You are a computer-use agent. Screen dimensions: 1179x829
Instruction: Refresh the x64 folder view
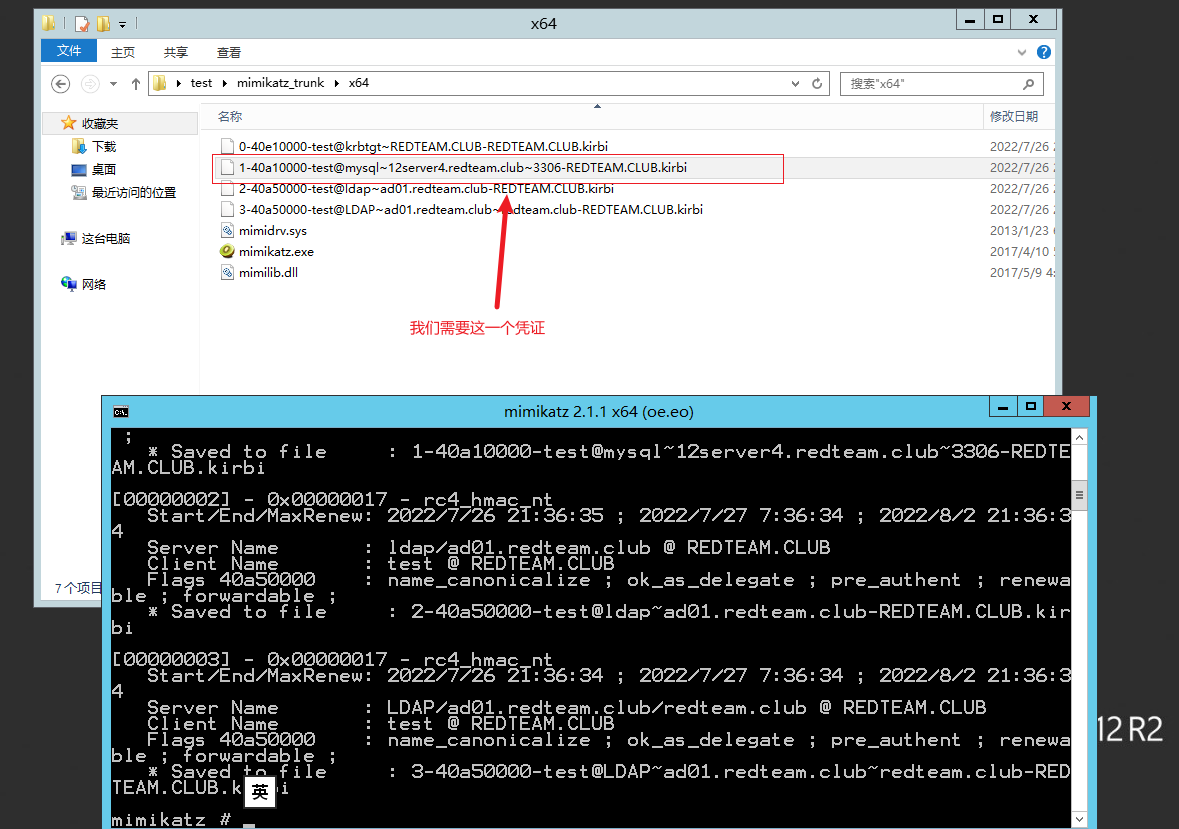tap(817, 83)
